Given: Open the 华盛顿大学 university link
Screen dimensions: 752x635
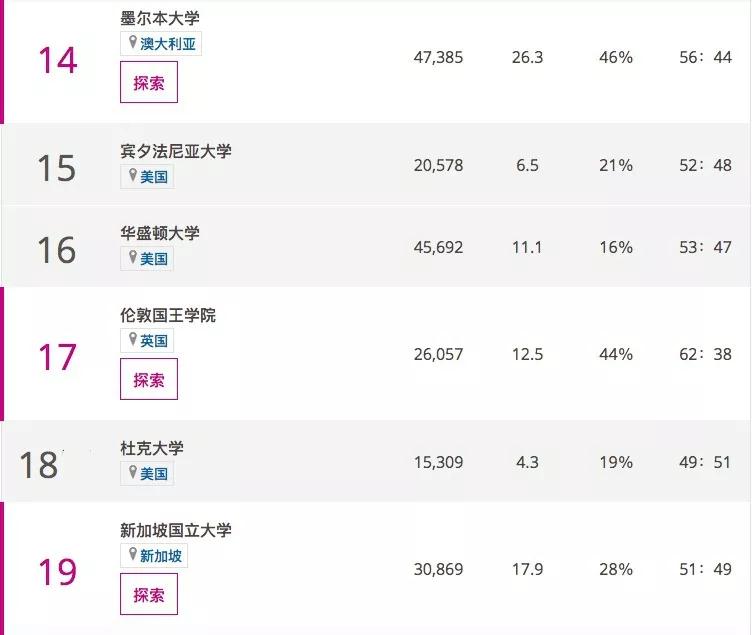Looking at the screenshot, I should point(160,233).
